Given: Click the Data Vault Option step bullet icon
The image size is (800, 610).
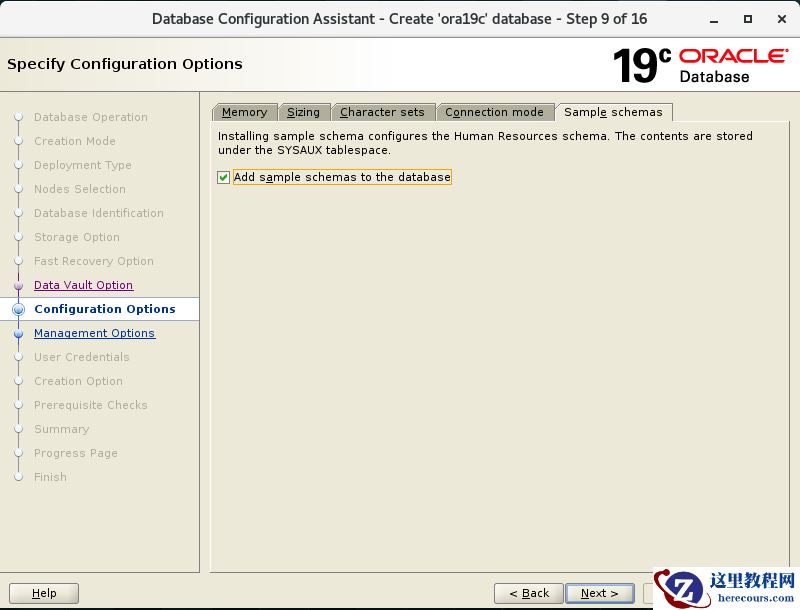Looking at the screenshot, I should 19,286.
